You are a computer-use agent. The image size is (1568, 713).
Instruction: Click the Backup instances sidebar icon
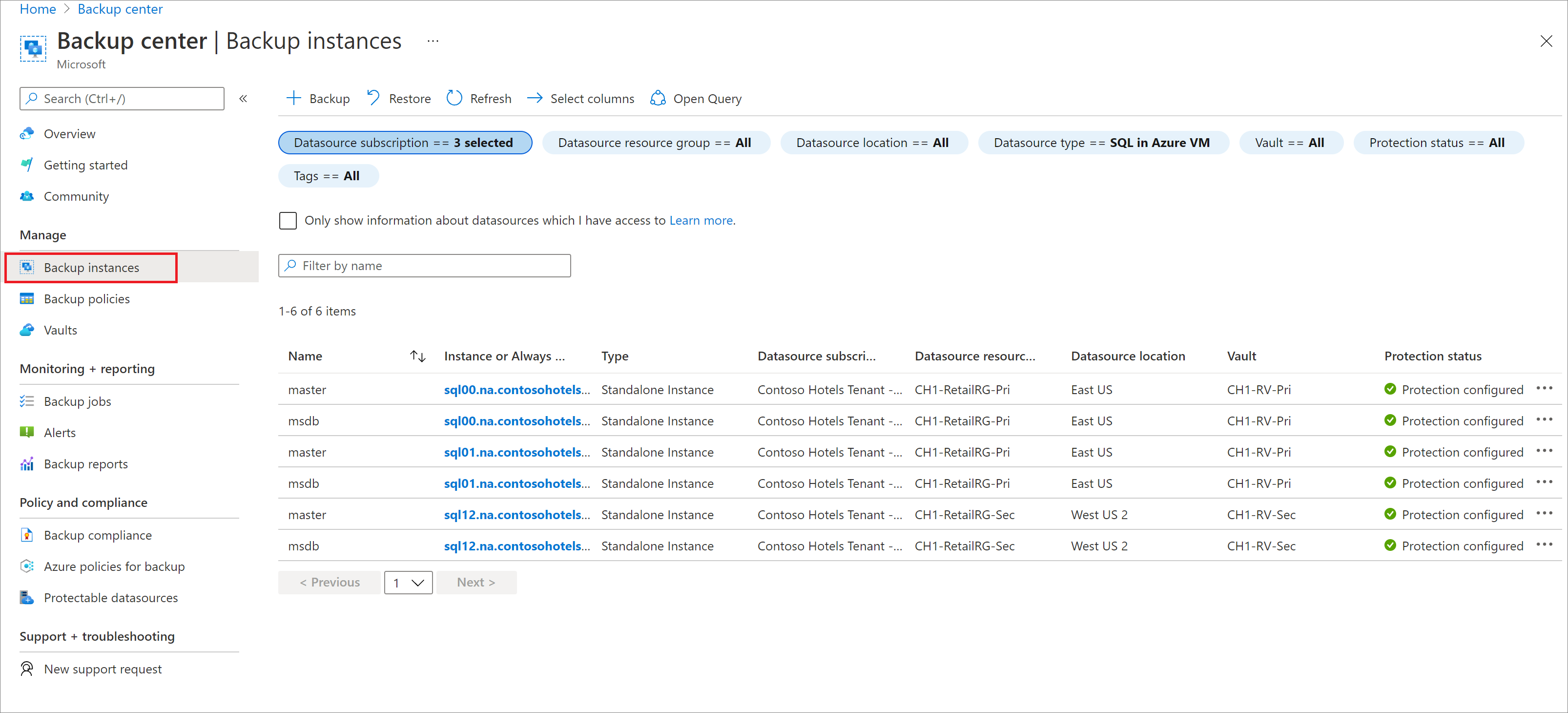click(26, 267)
